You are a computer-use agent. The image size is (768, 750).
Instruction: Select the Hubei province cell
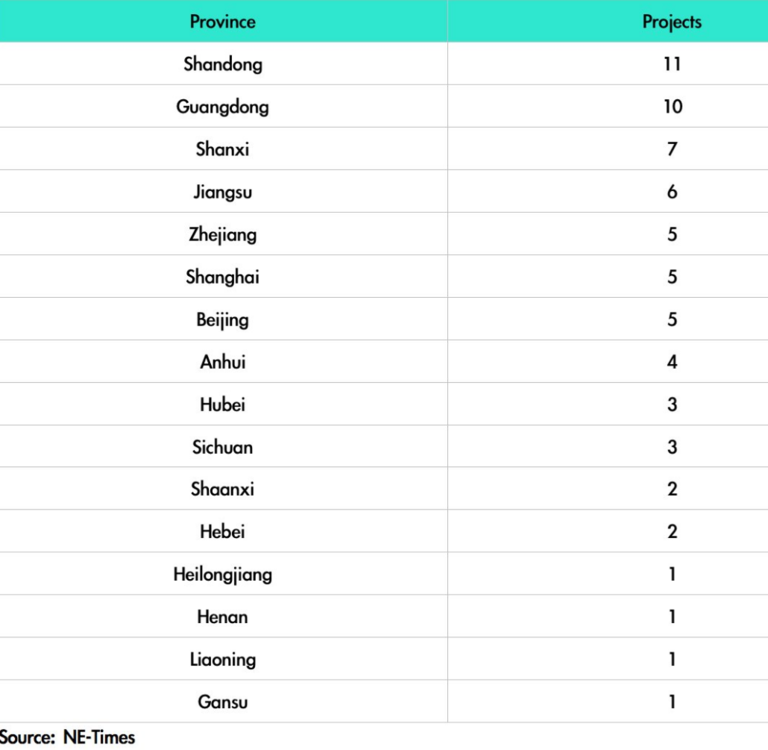click(223, 405)
